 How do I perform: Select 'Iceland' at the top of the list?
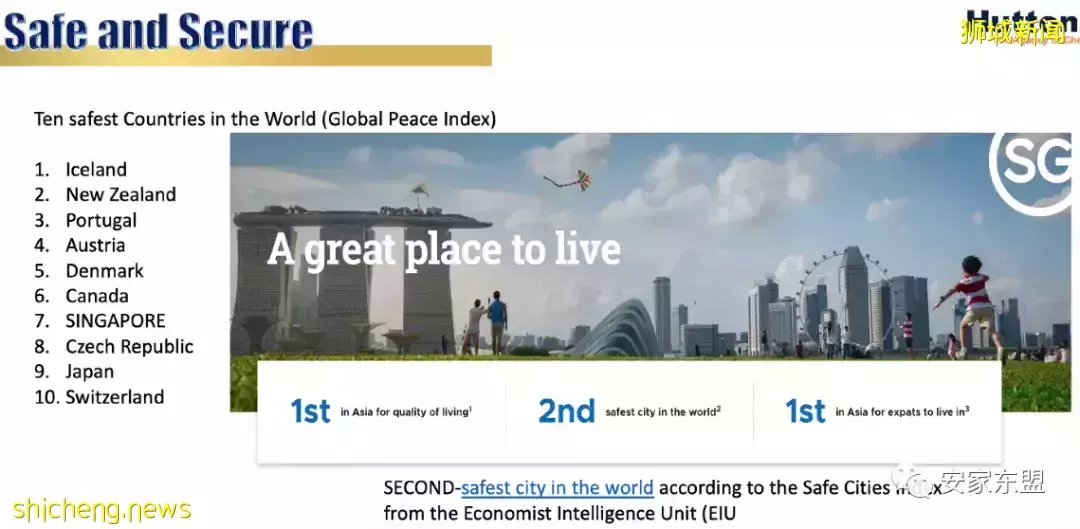96,169
